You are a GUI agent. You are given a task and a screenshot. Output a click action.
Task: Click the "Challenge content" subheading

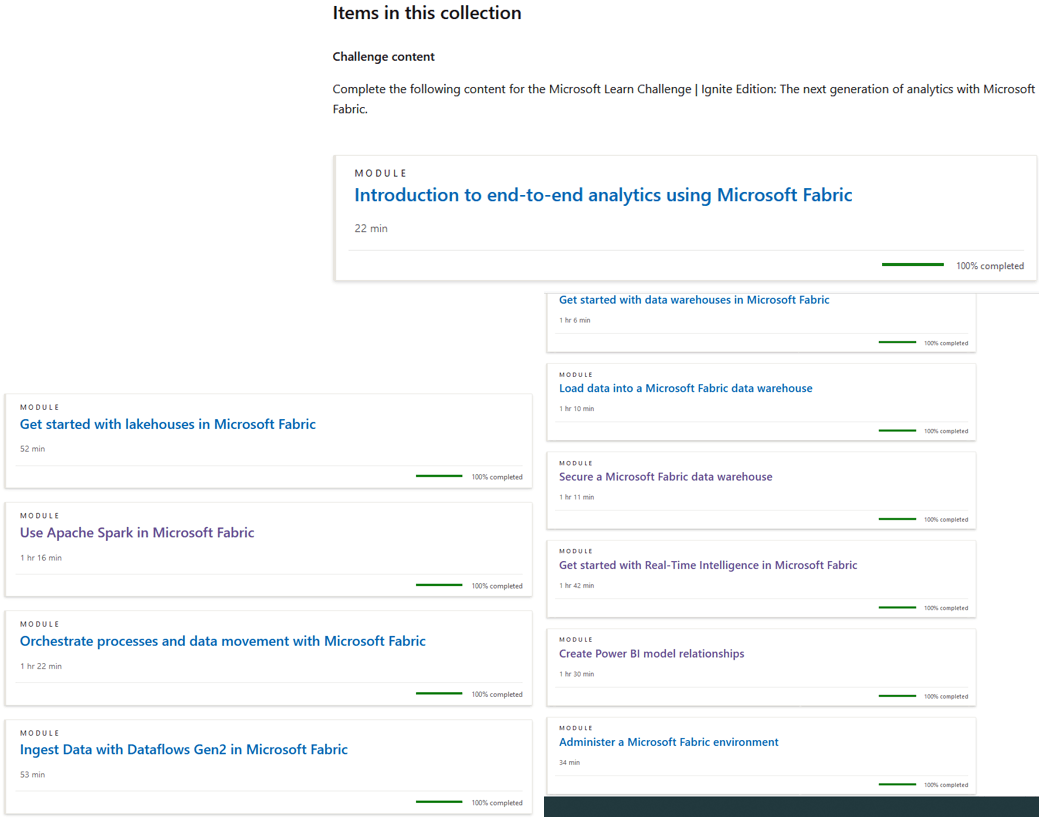(x=384, y=57)
